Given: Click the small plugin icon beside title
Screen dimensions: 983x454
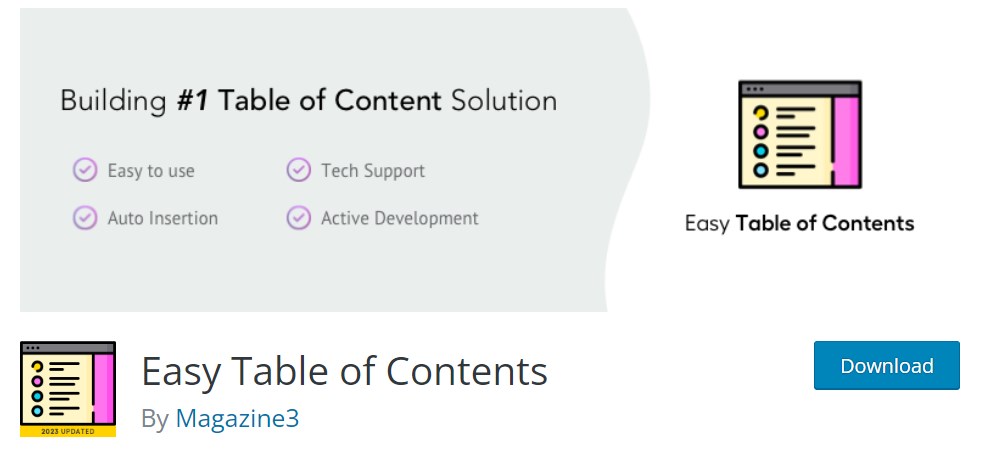Looking at the screenshot, I should [x=68, y=389].
